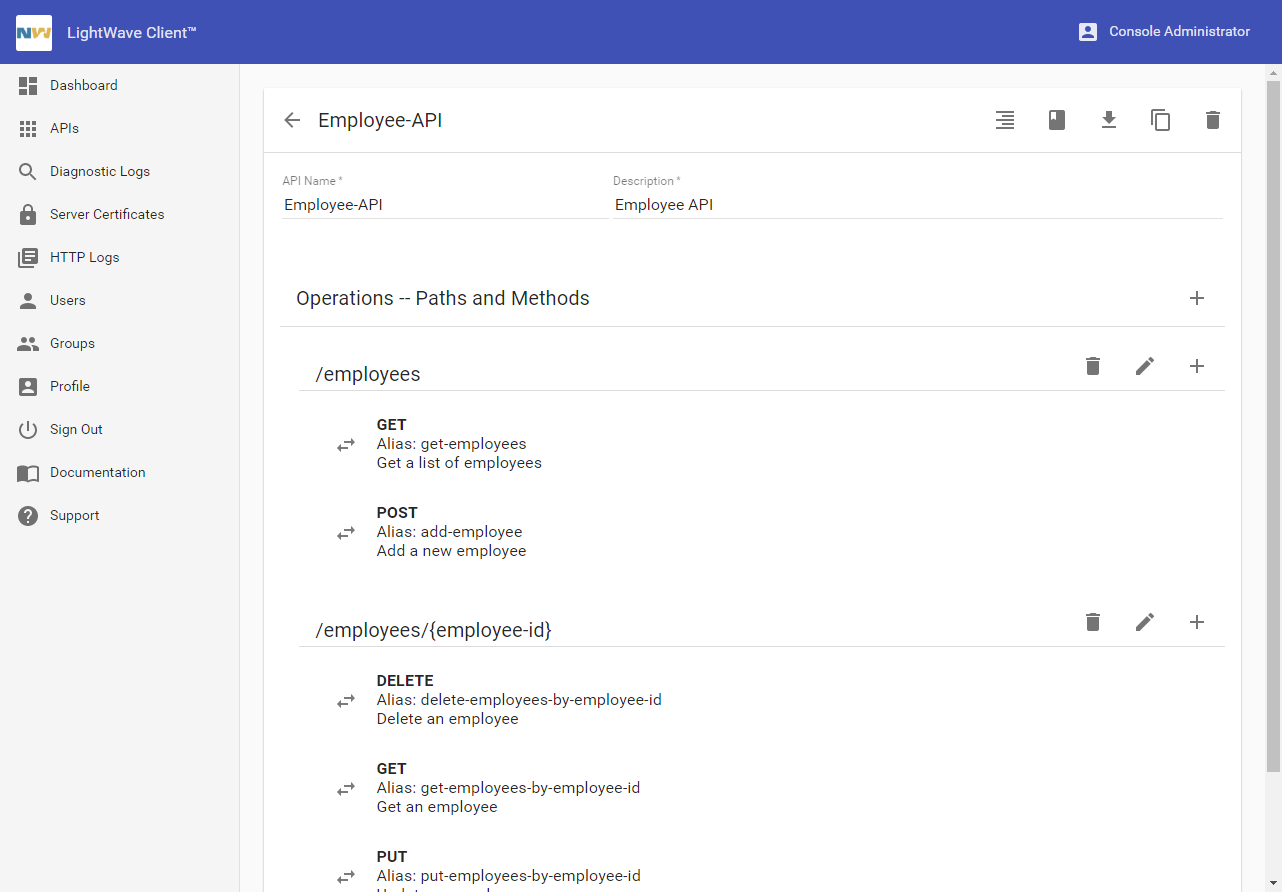The height and width of the screenshot is (892, 1282).
Task: Click the copy API icon in header
Action: click(x=1160, y=120)
